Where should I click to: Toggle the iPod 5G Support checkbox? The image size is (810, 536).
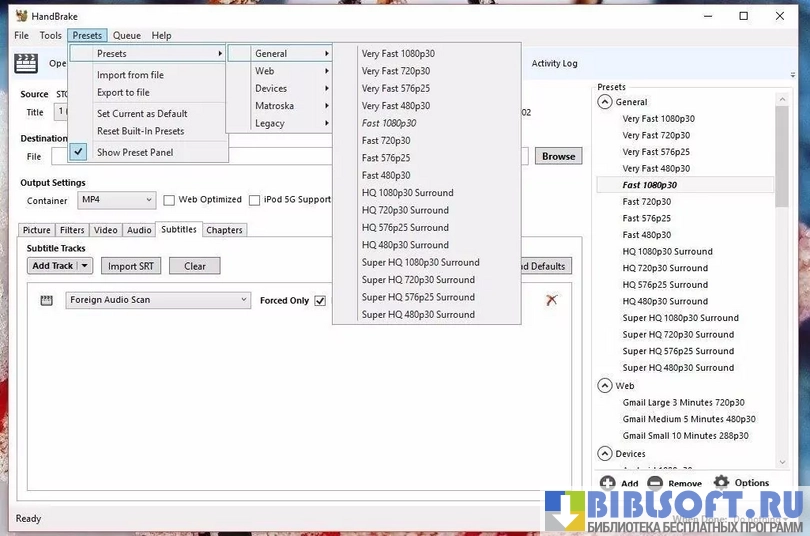[255, 200]
